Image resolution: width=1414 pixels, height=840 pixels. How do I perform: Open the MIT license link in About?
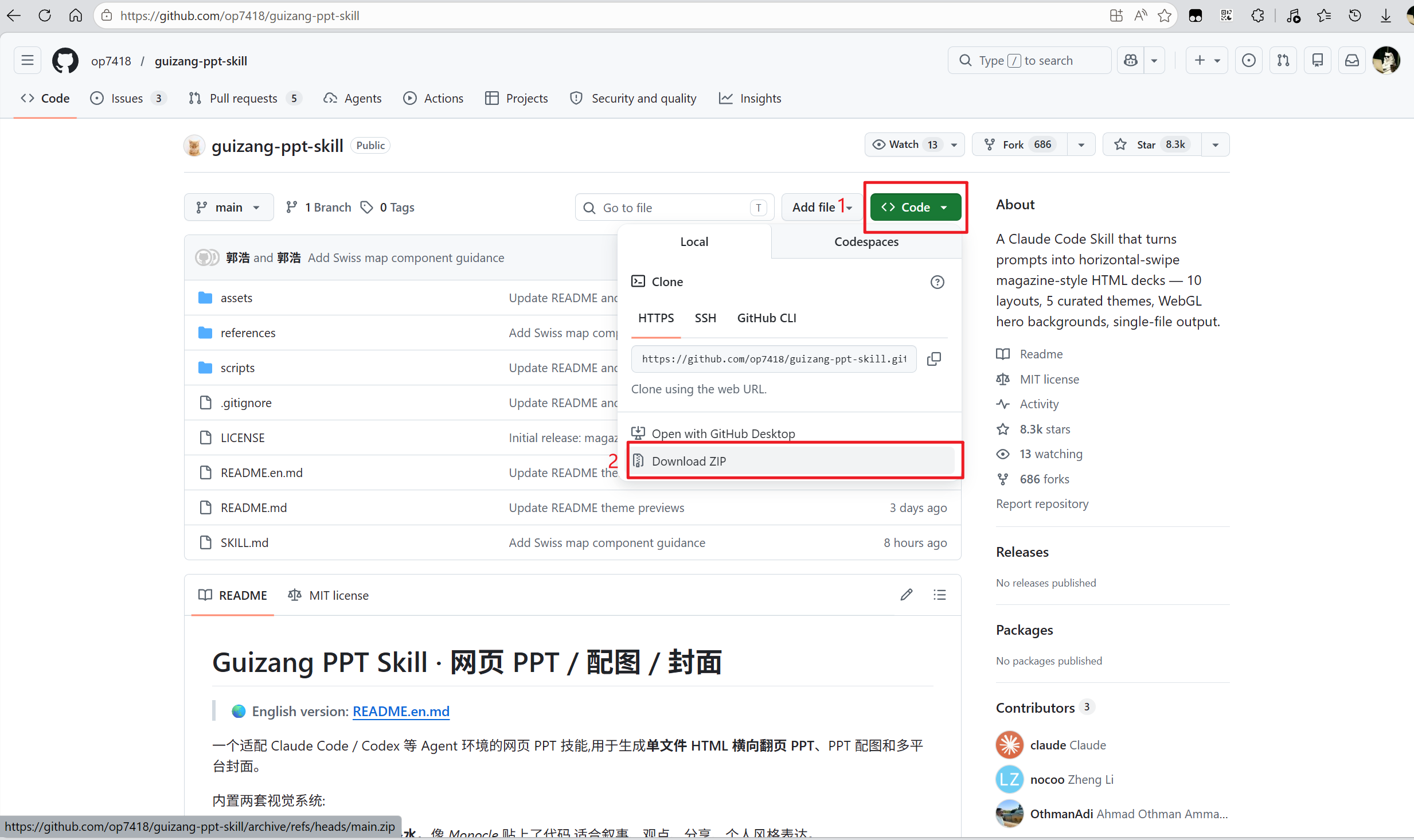[x=1049, y=379]
